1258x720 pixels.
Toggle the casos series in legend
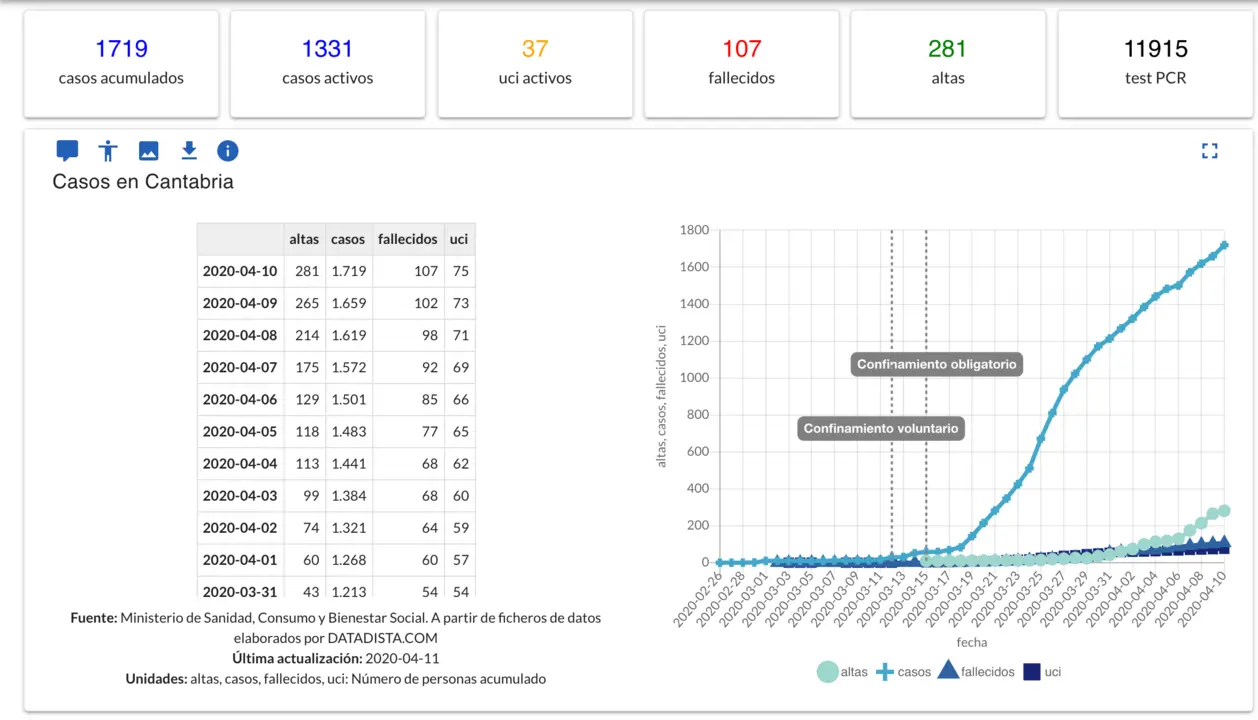(903, 672)
